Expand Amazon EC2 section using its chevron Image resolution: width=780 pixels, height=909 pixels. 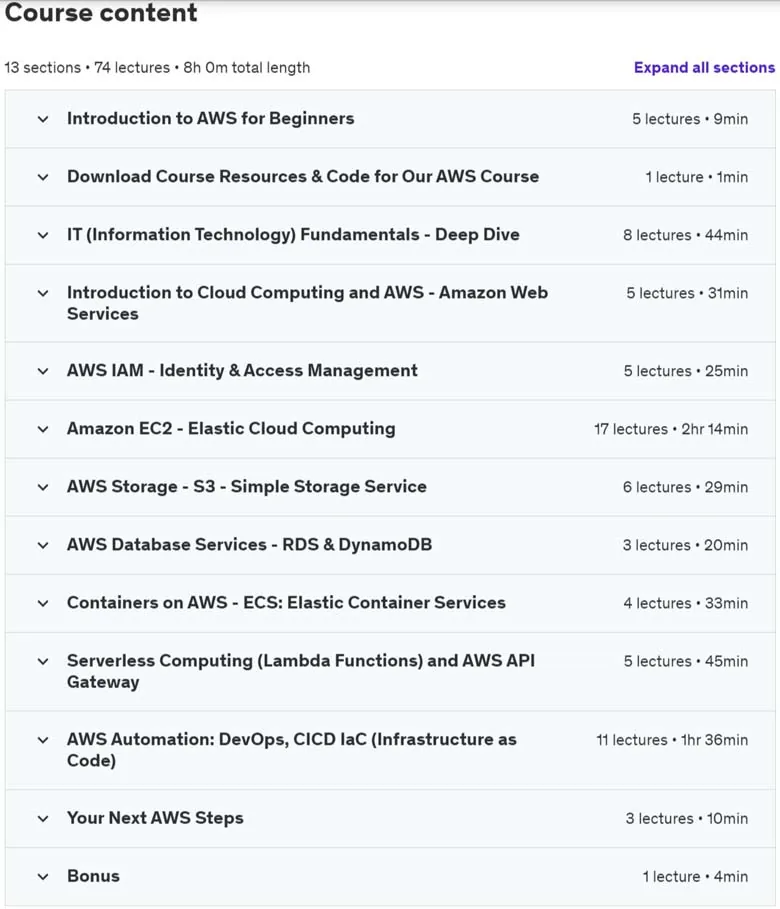point(43,429)
